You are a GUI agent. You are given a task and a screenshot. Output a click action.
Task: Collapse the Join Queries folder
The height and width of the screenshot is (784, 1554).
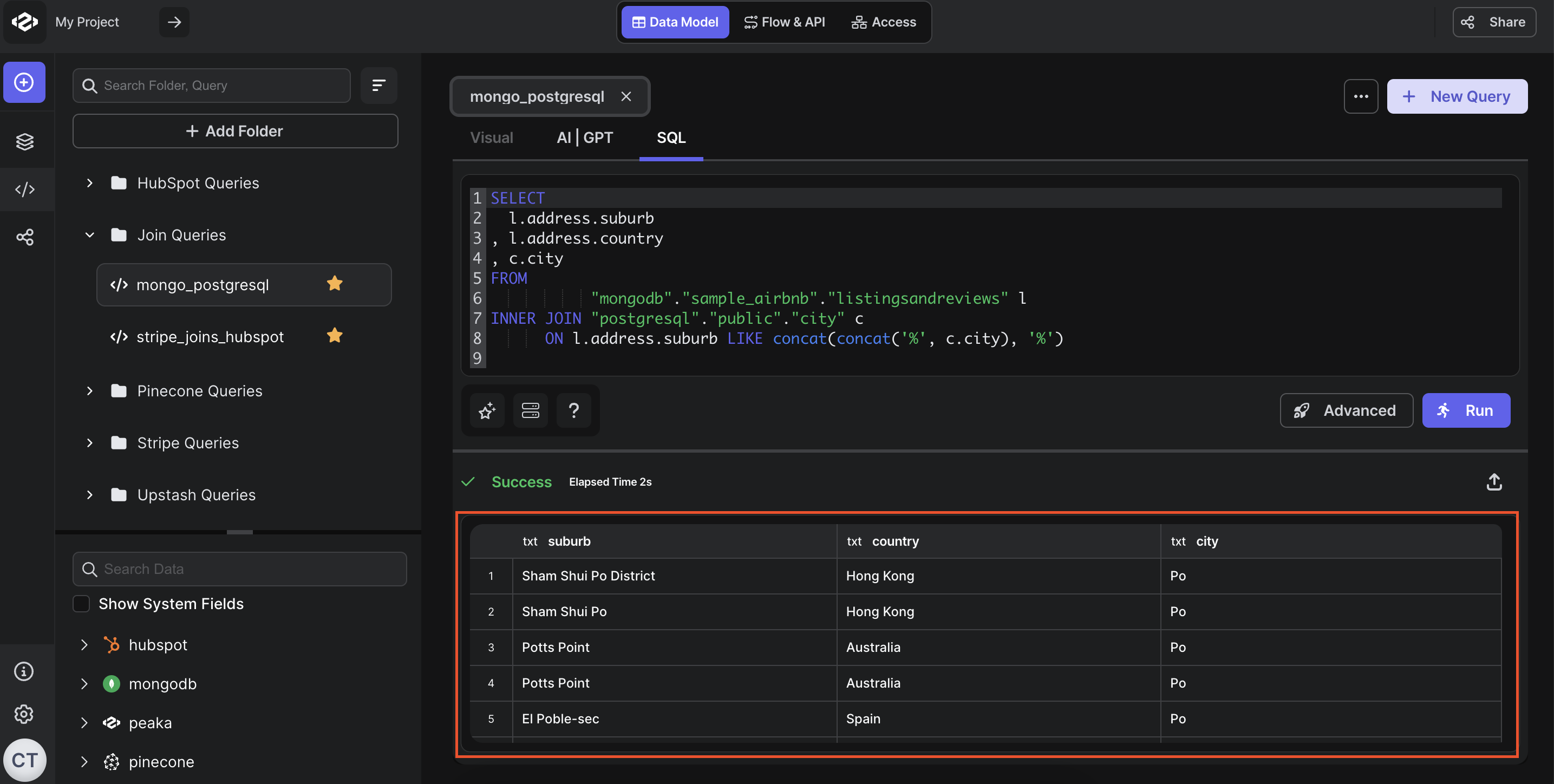(x=89, y=234)
